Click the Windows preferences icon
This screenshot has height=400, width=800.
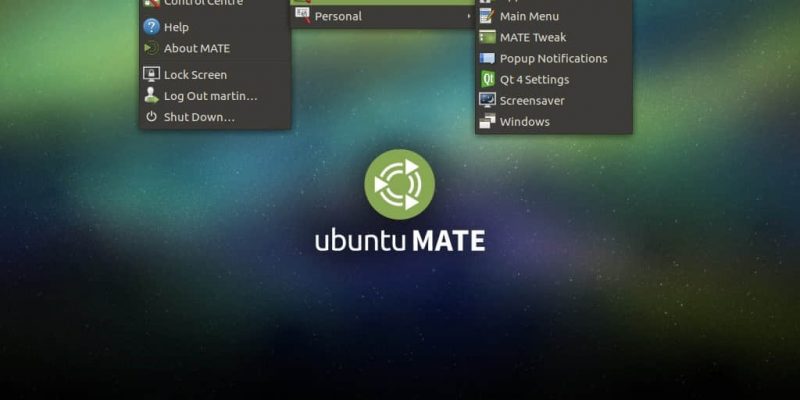point(487,121)
